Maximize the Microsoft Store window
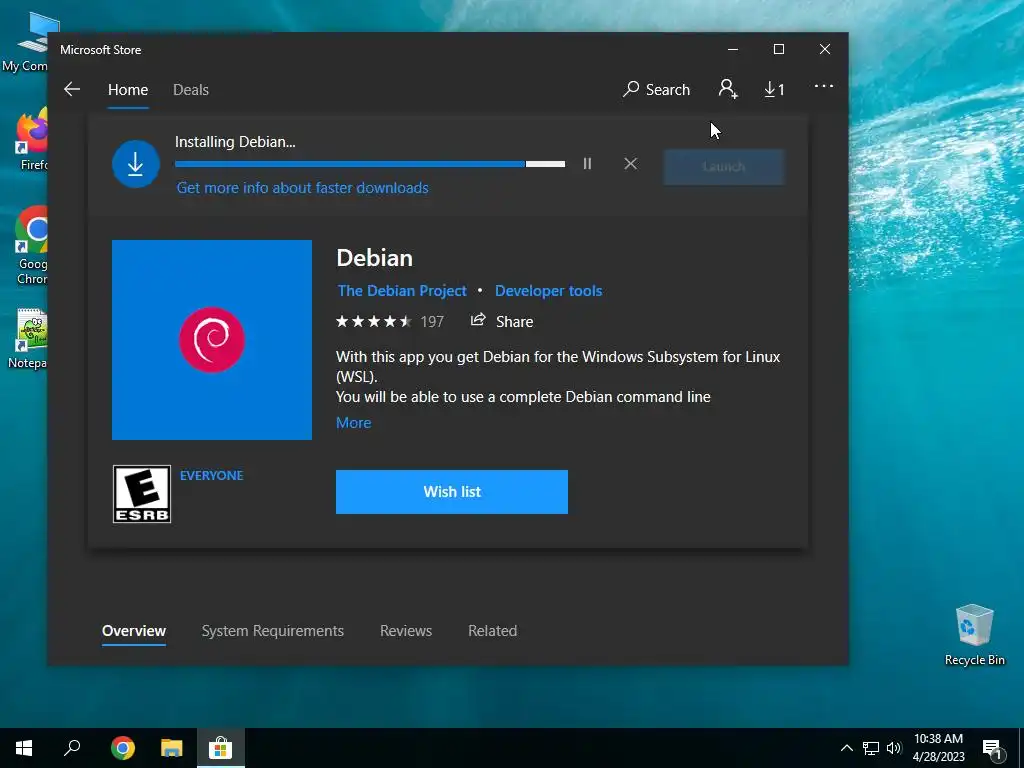The height and width of the screenshot is (768, 1024). pos(778,50)
